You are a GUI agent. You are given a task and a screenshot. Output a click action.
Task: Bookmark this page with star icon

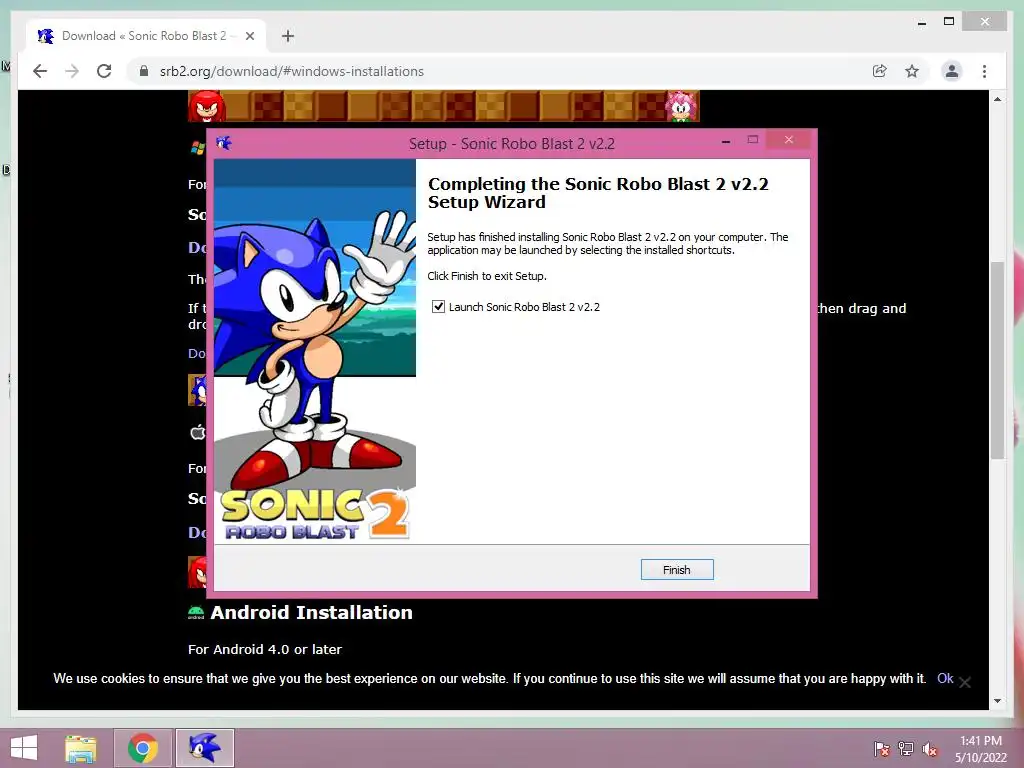912,71
